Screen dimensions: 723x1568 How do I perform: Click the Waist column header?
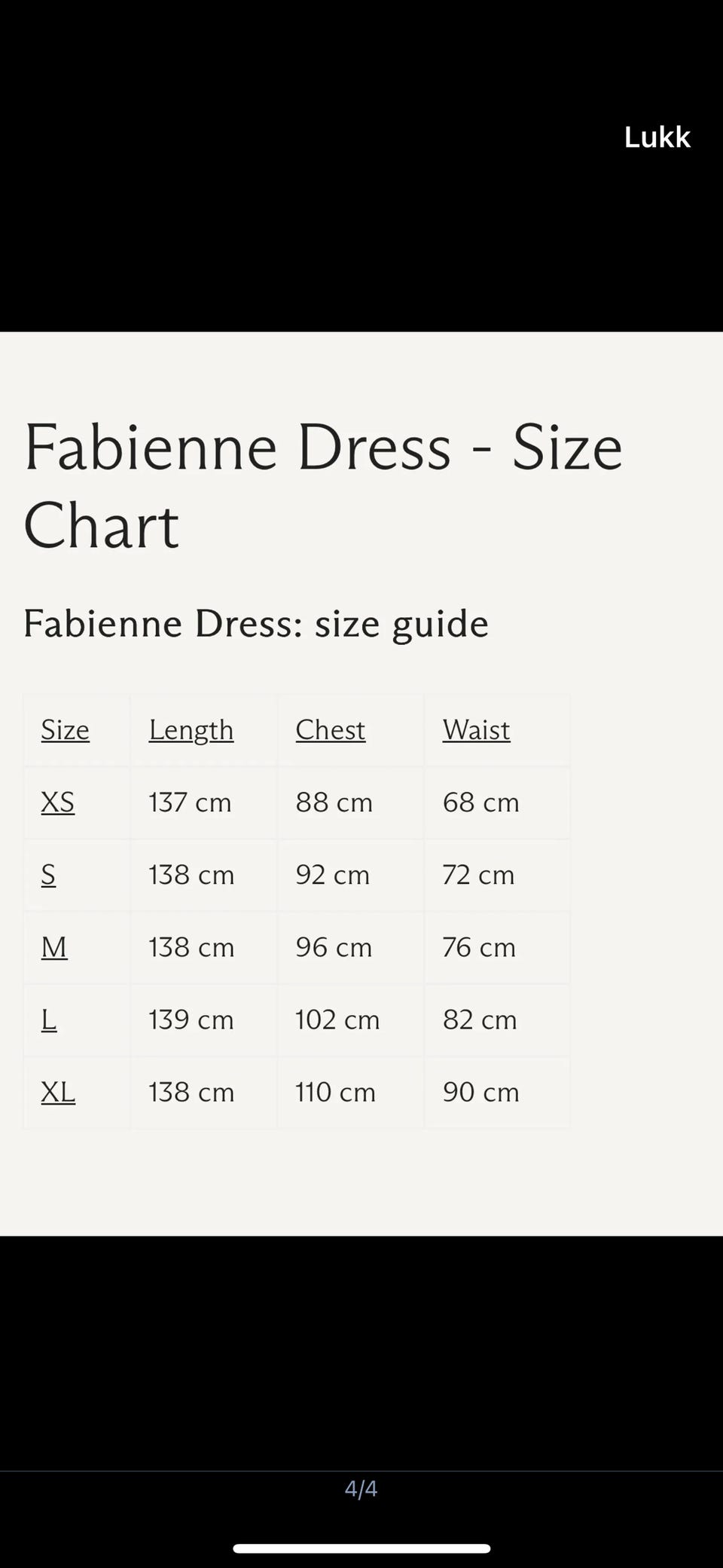[x=476, y=729]
